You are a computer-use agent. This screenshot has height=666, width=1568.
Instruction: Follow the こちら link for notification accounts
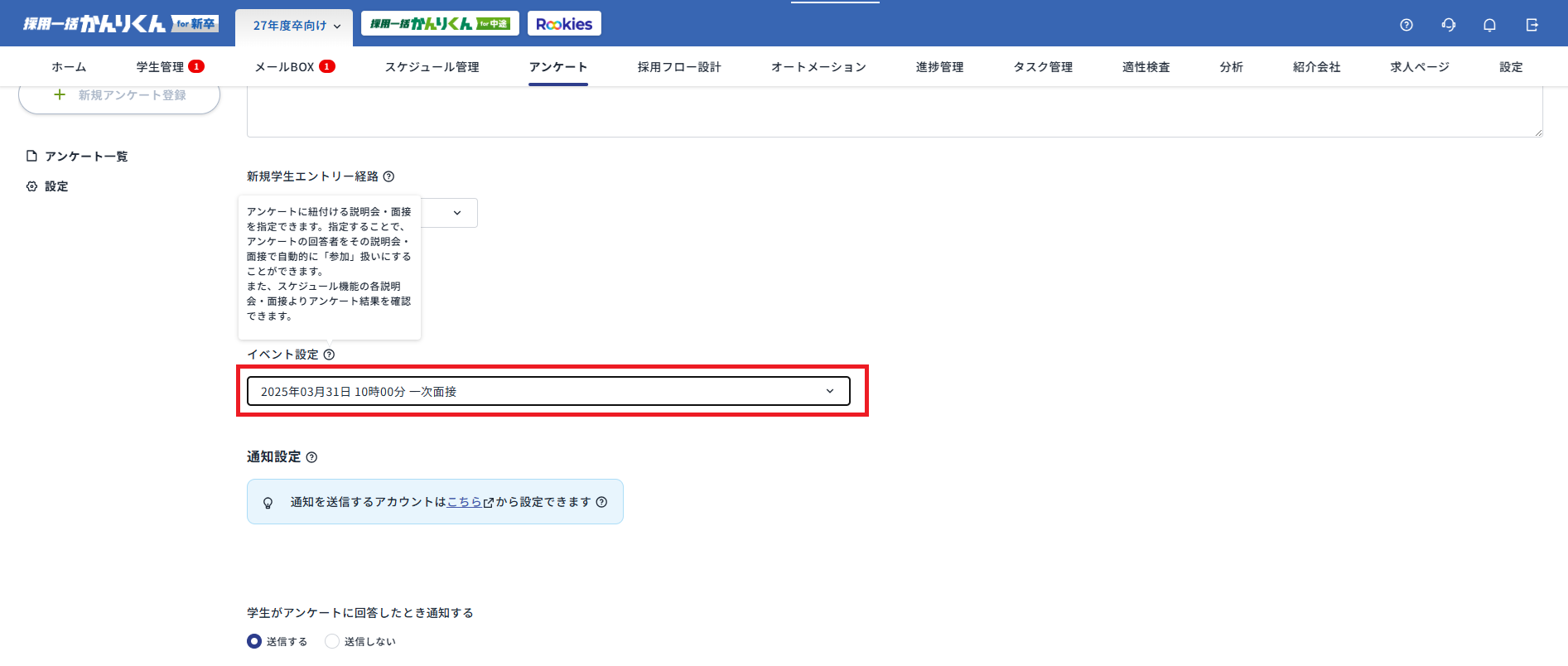465,502
